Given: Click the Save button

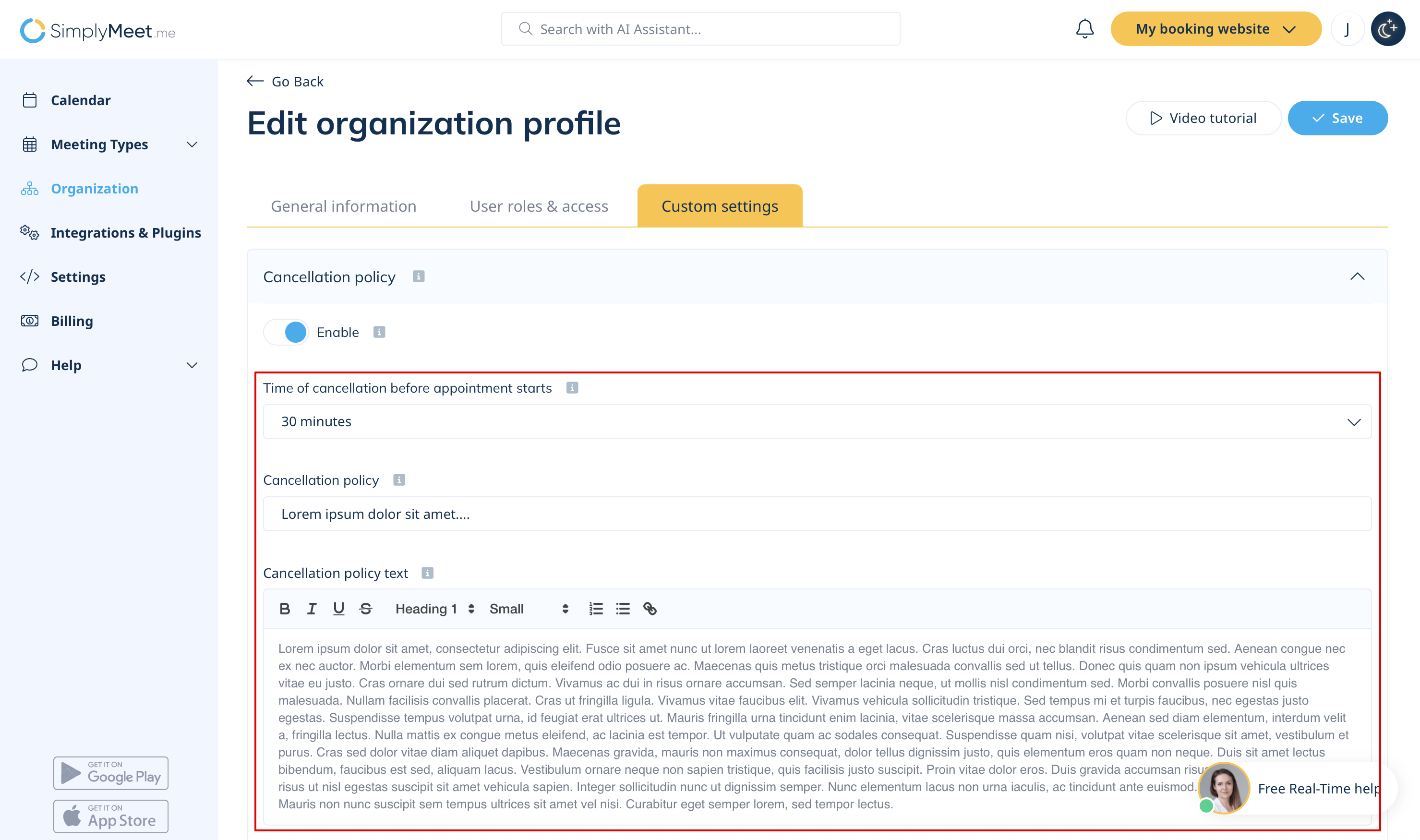Looking at the screenshot, I should pyautogui.click(x=1337, y=118).
